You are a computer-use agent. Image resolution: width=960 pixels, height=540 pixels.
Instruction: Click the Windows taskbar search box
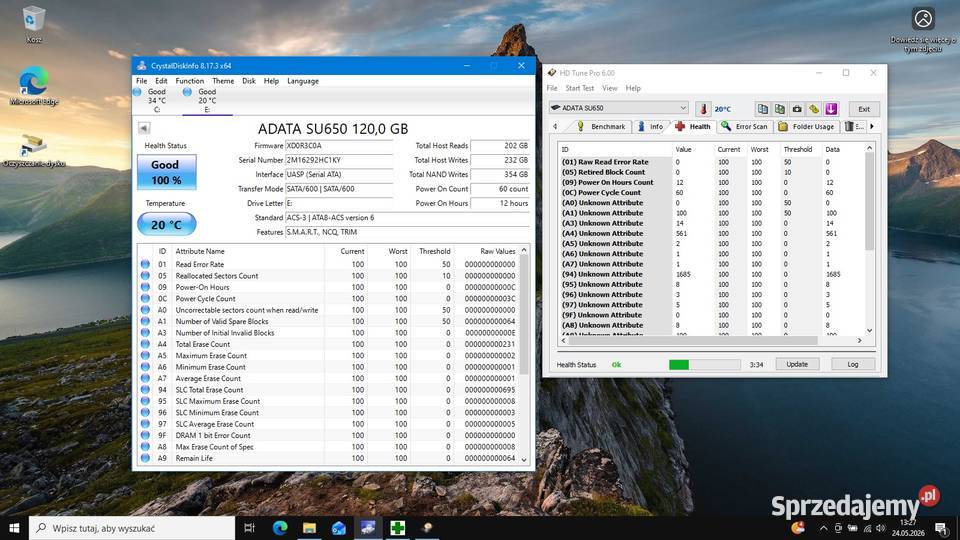[132, 528]
